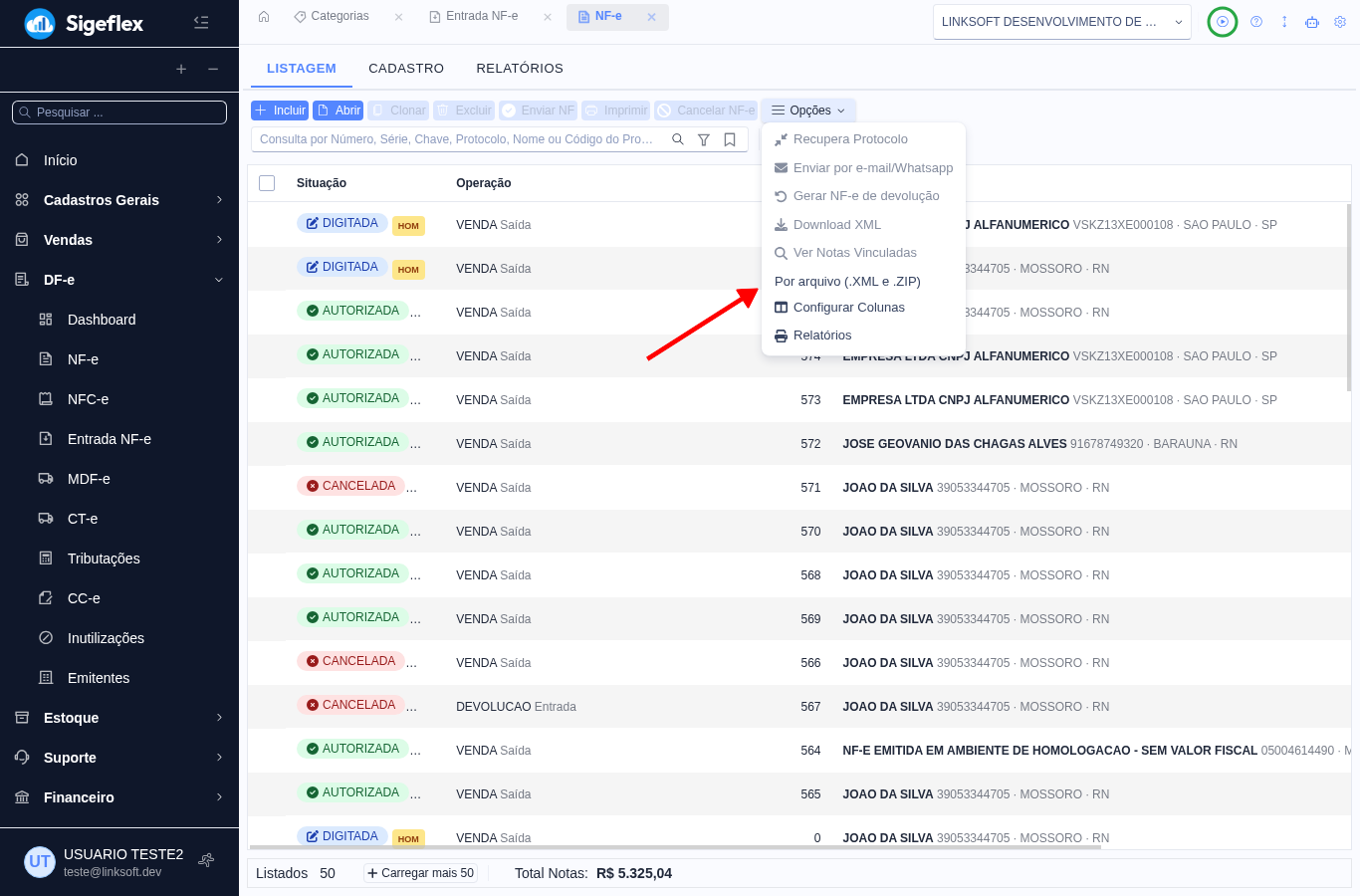This screenshot has height=896, width=1360.
Task: Click the user pin icon beside USUARIO TESTE2
Action: 206,860
